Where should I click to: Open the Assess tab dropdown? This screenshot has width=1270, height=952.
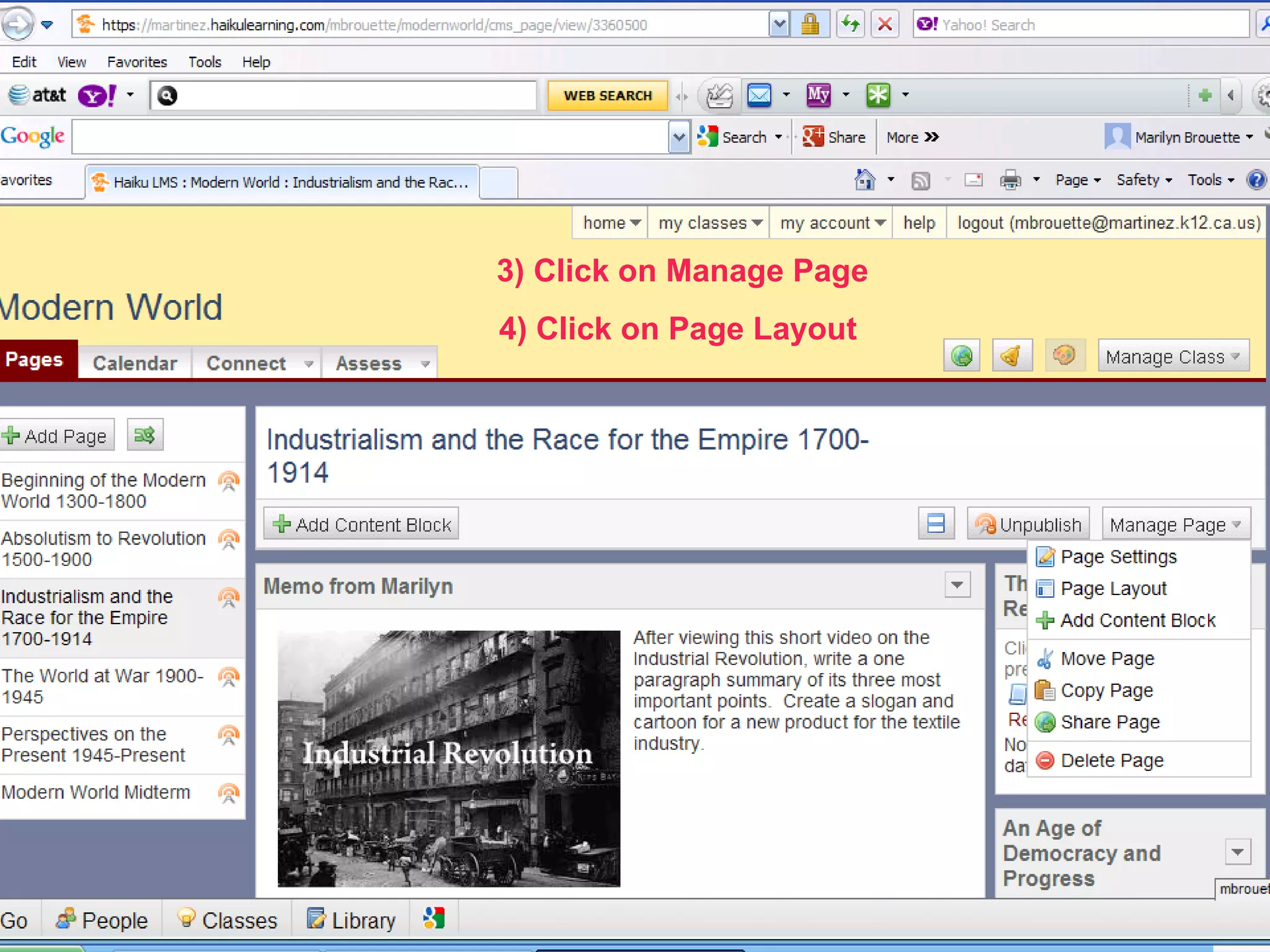point(425,364)
